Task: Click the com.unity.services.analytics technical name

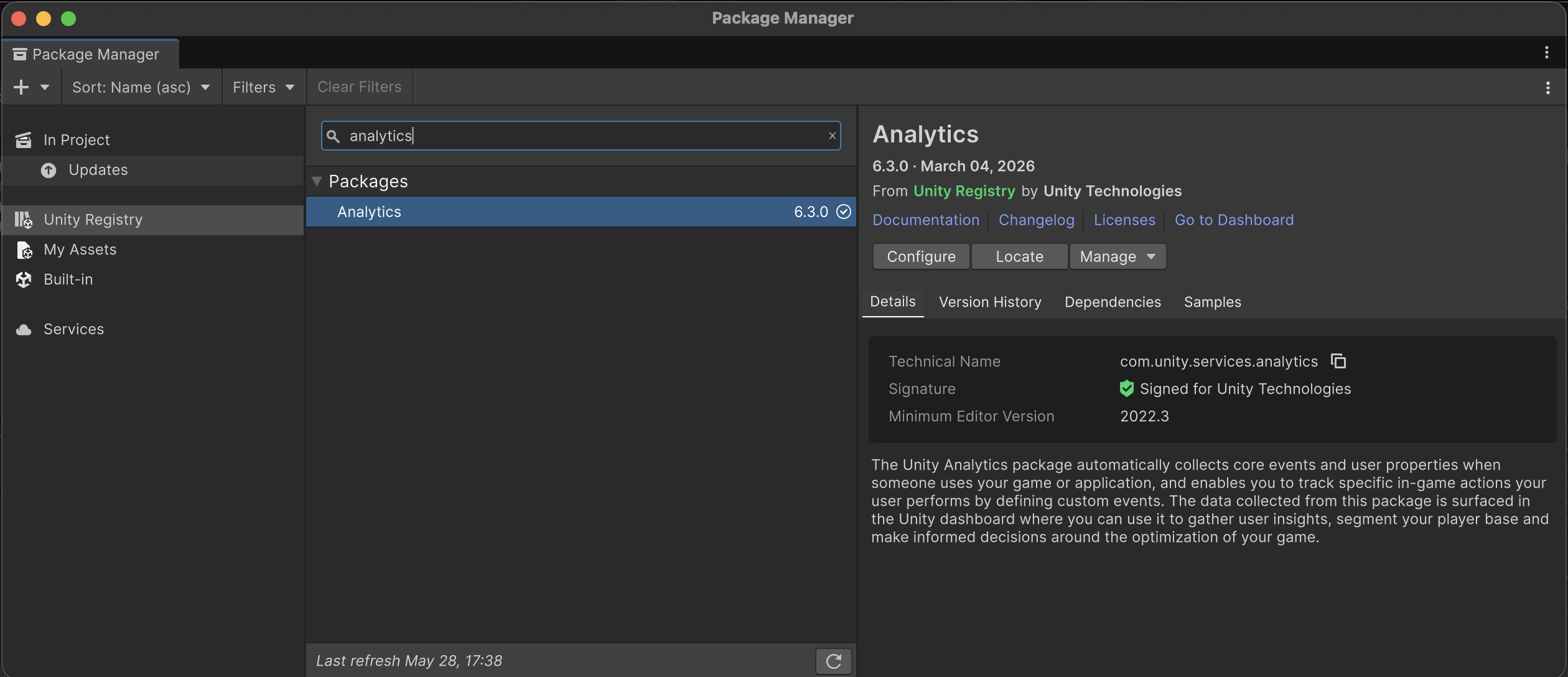Action: 1219,362
